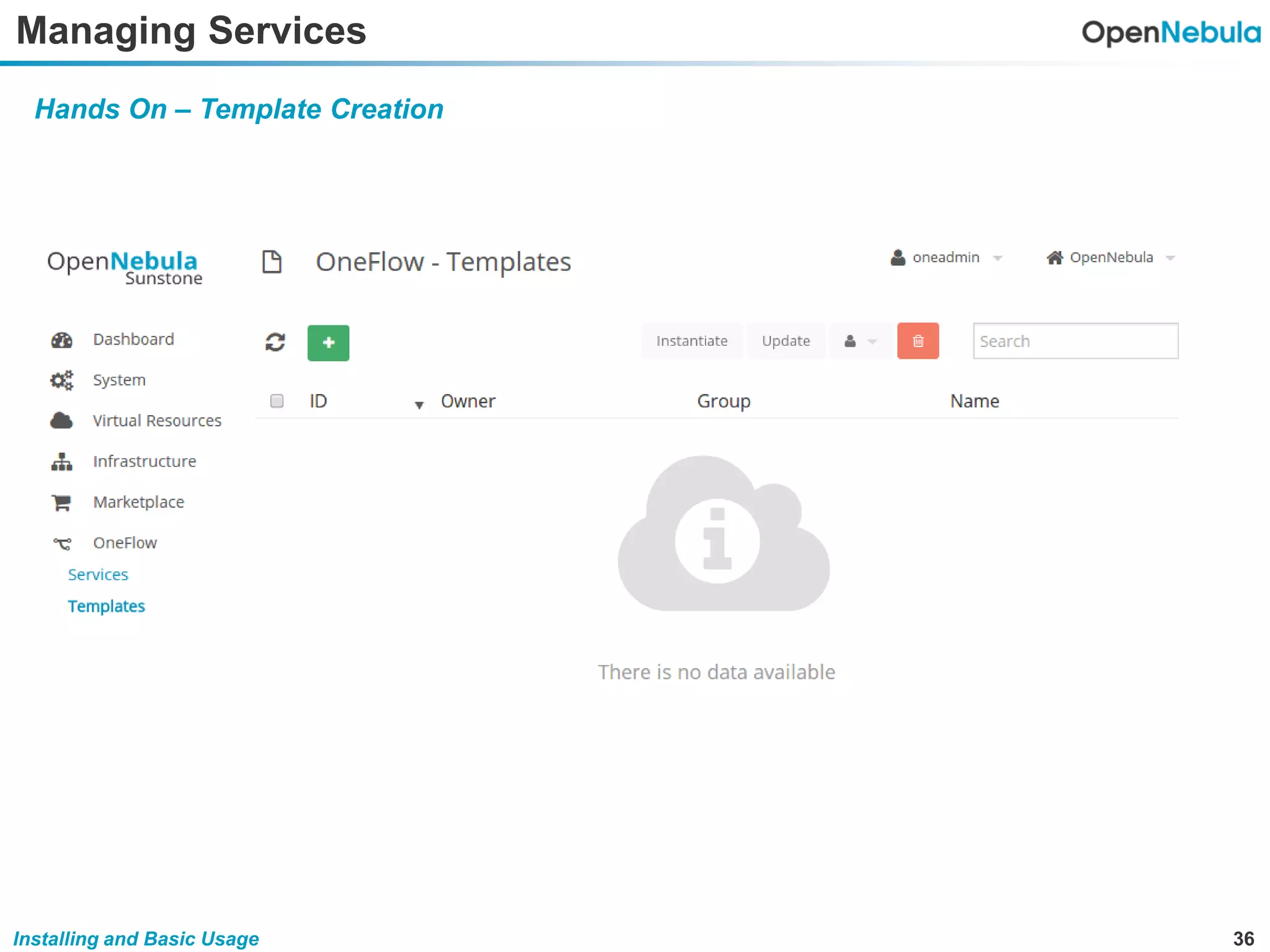Viewport: 1270px width, 952px height.
Task: Click the sort arrow beside the ID column
Action: tap(419, 405)
